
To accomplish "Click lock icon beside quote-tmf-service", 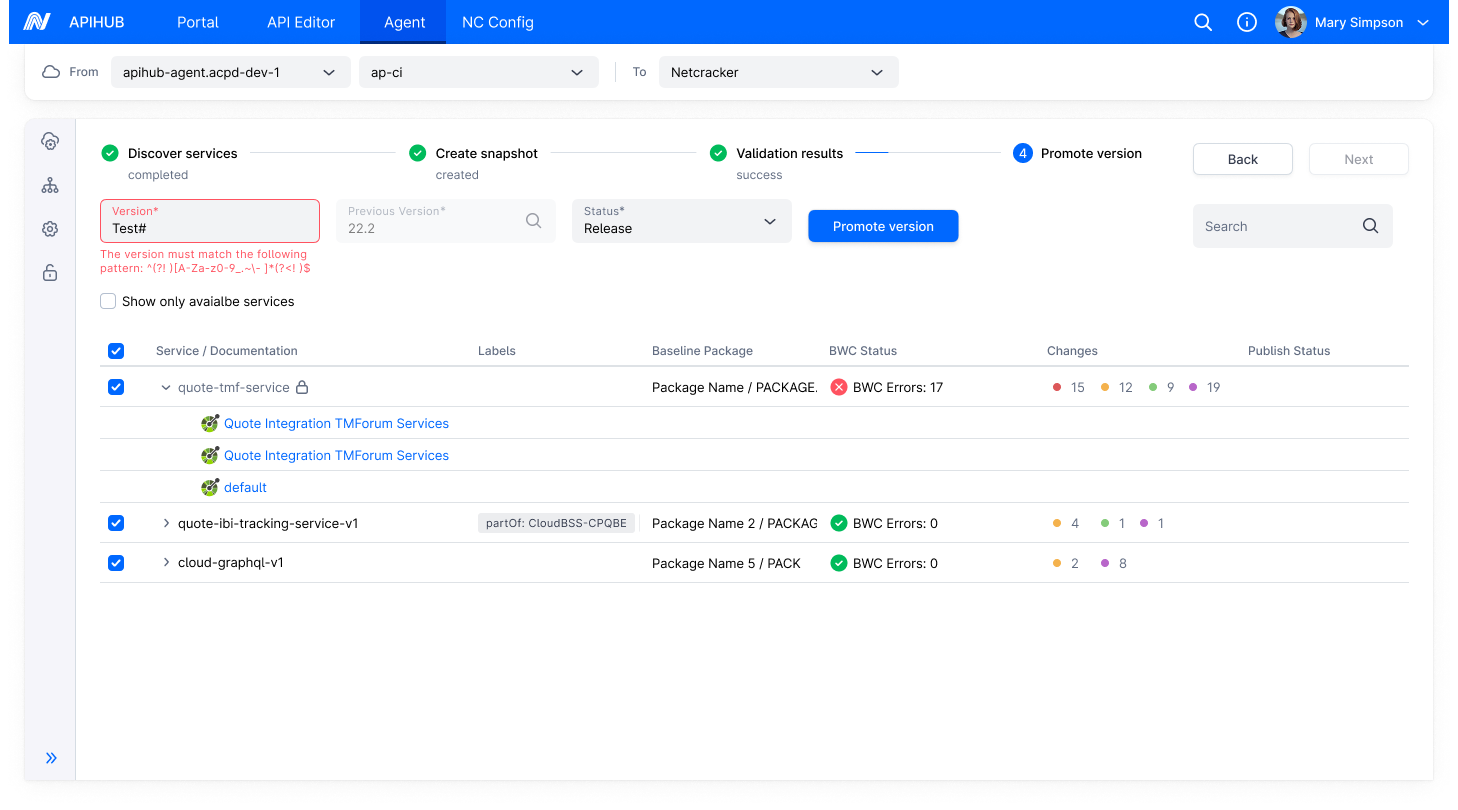I will pos(302,387).
